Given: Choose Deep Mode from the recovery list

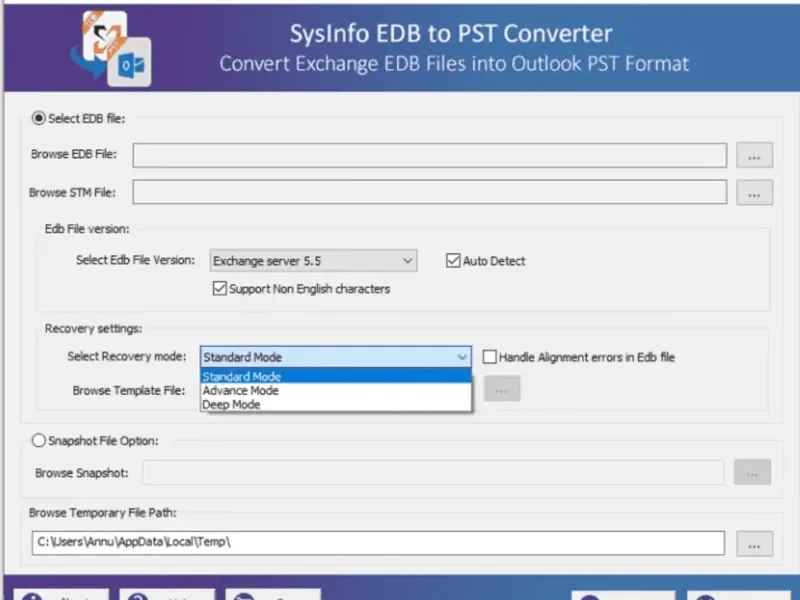Looking at the screenshot, I should point(336,404).
